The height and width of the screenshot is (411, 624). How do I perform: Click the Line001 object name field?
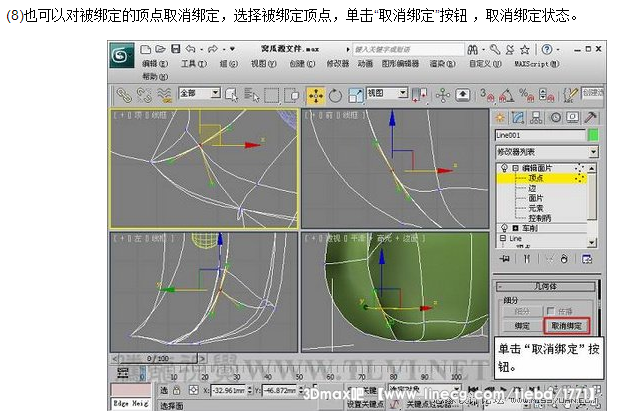pos(540,135)
